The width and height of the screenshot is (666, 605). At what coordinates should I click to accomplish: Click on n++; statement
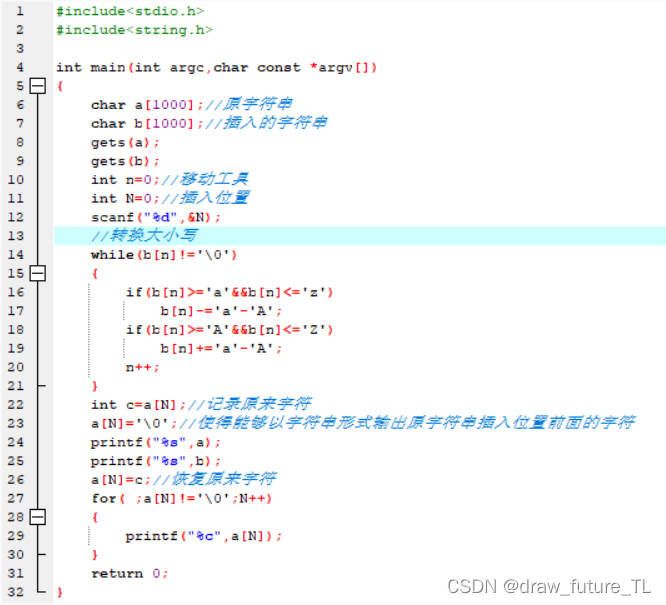(x=142, y=367)
